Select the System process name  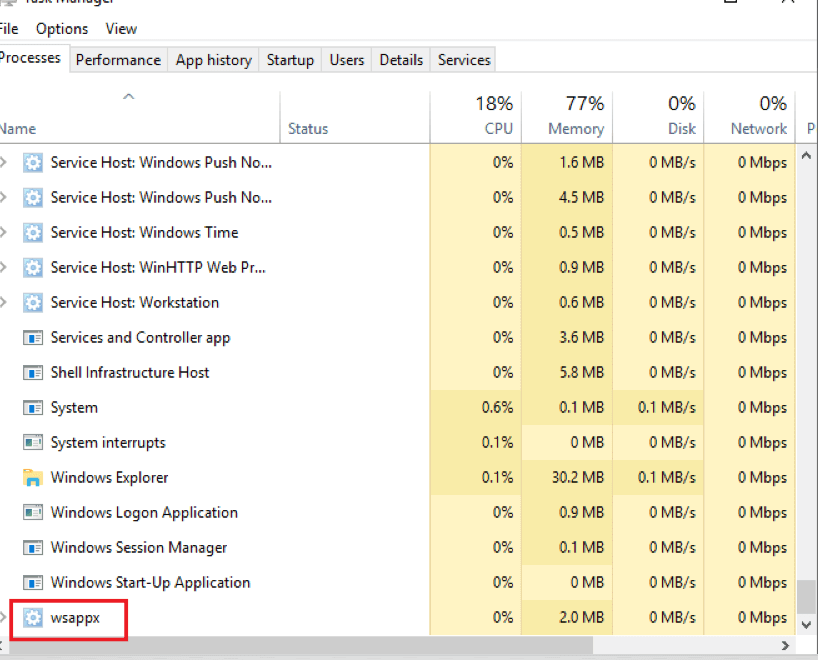click(x=74, y=408)
